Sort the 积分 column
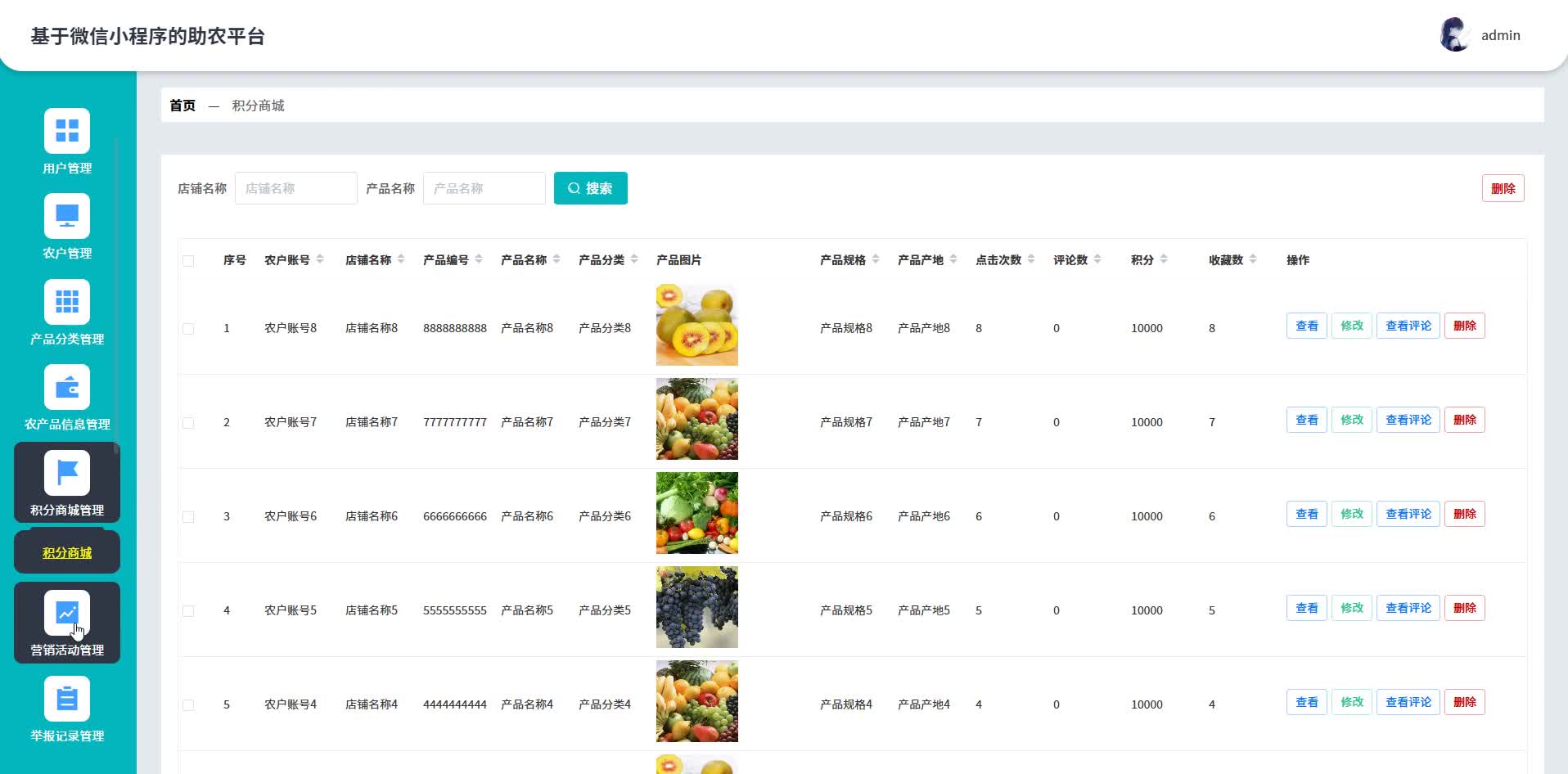 (x=1164, y=259)
